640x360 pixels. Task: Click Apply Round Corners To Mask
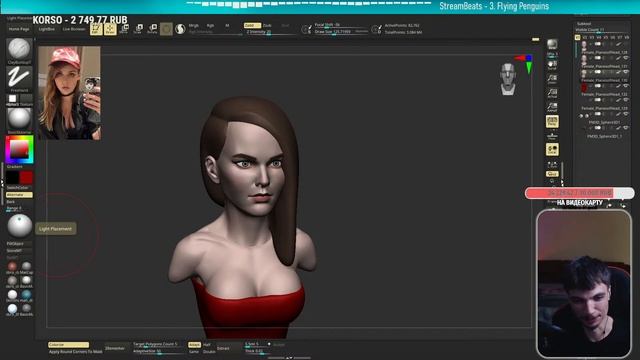pos(76,351)
